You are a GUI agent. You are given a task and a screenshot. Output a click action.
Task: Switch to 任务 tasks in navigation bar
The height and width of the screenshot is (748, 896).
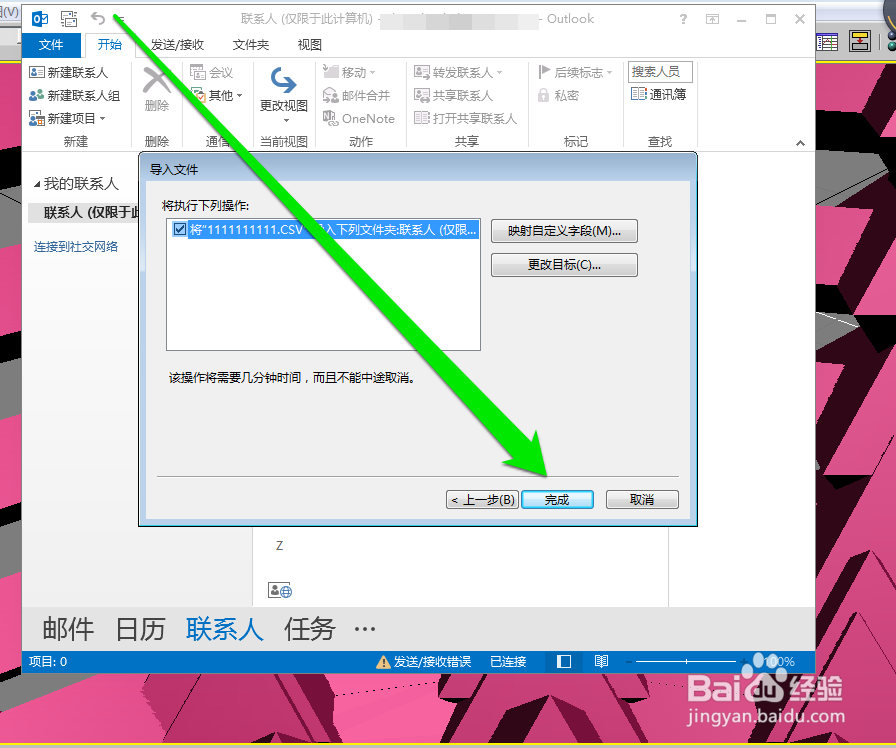pyautogui.click(x=309, y=629)
